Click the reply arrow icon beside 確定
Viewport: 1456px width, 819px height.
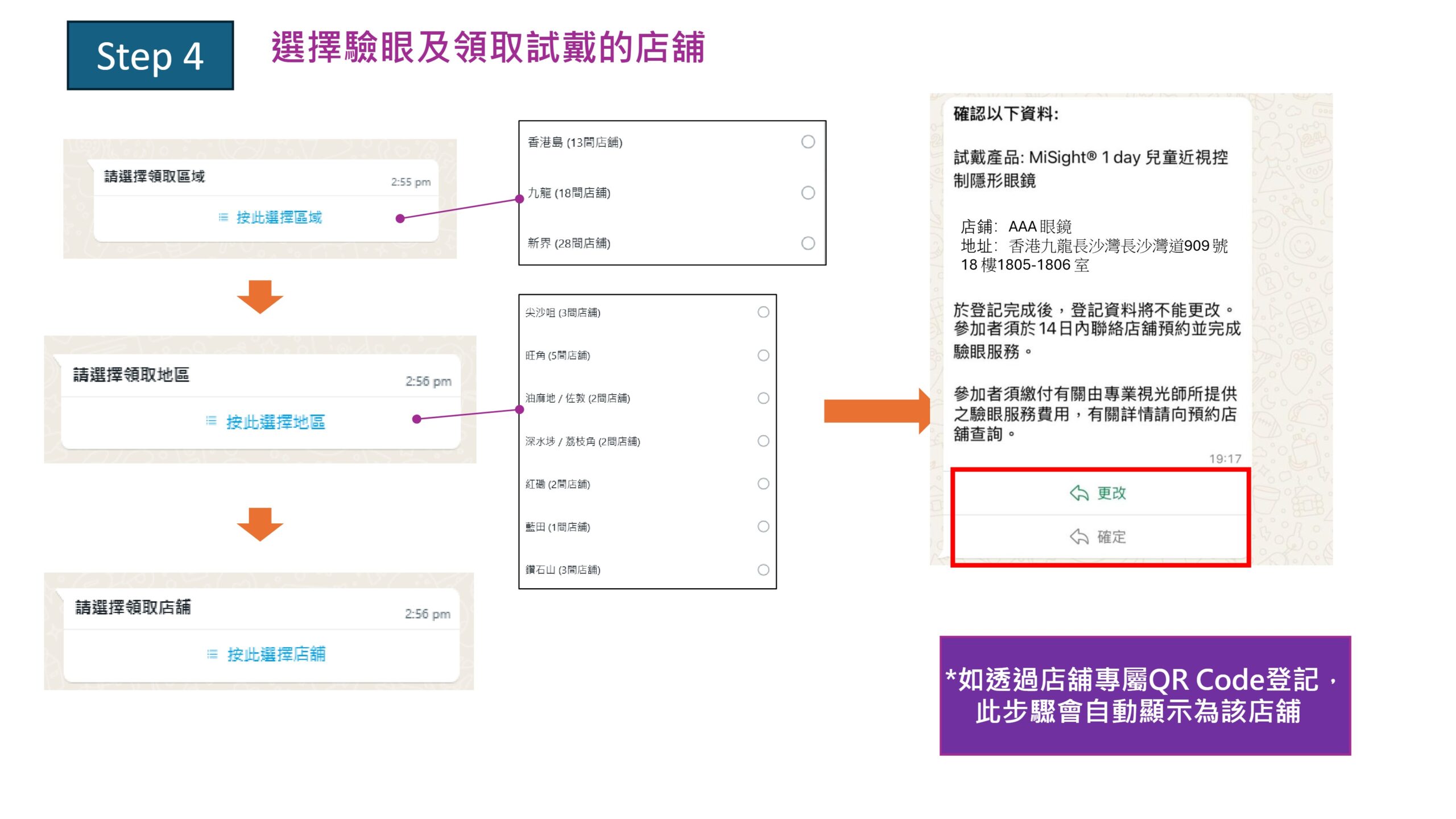[1079, 536]
